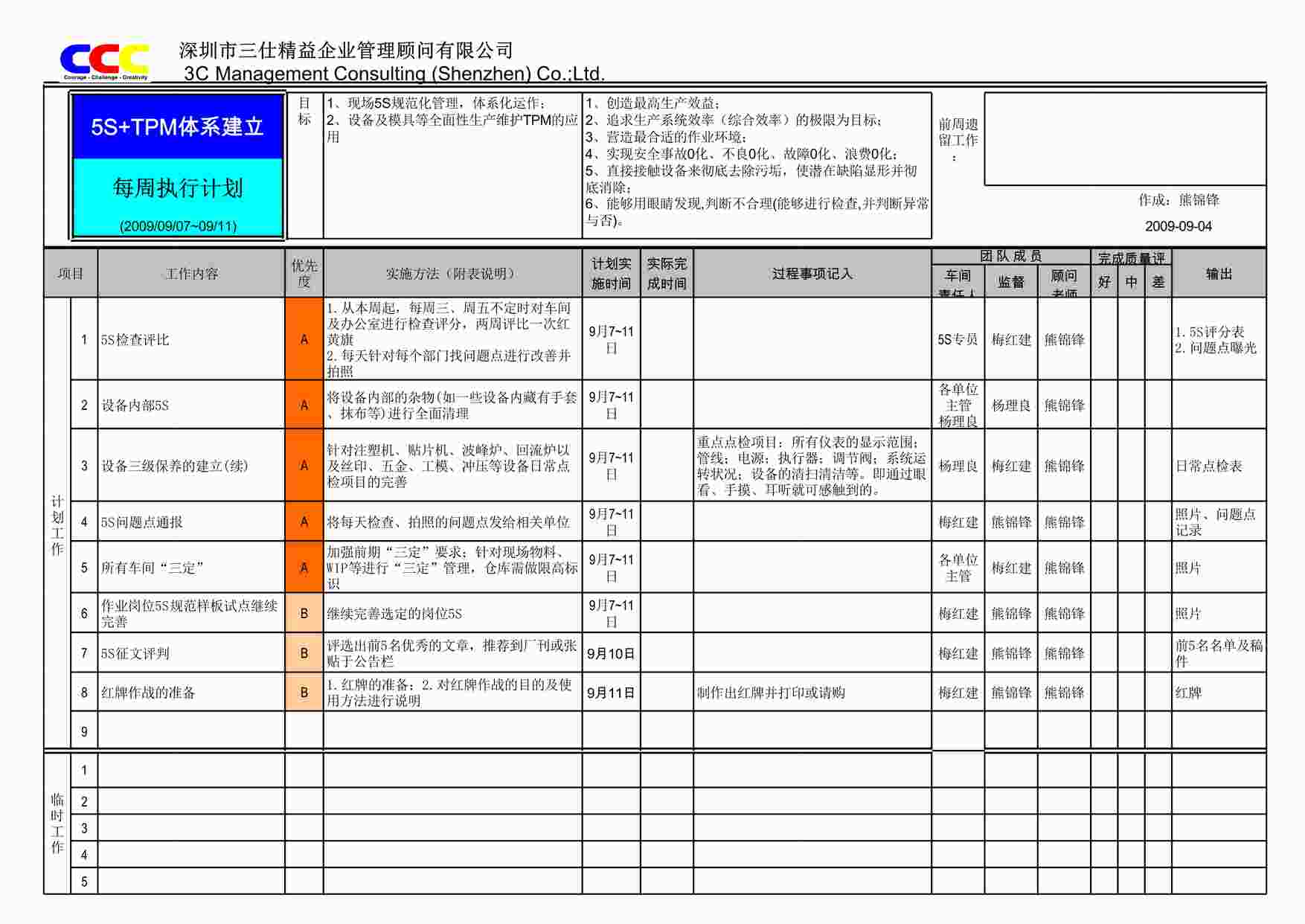Click the '计划实施时间' column header
This screenshot has height=924, width=1305.
click(611, 274)
